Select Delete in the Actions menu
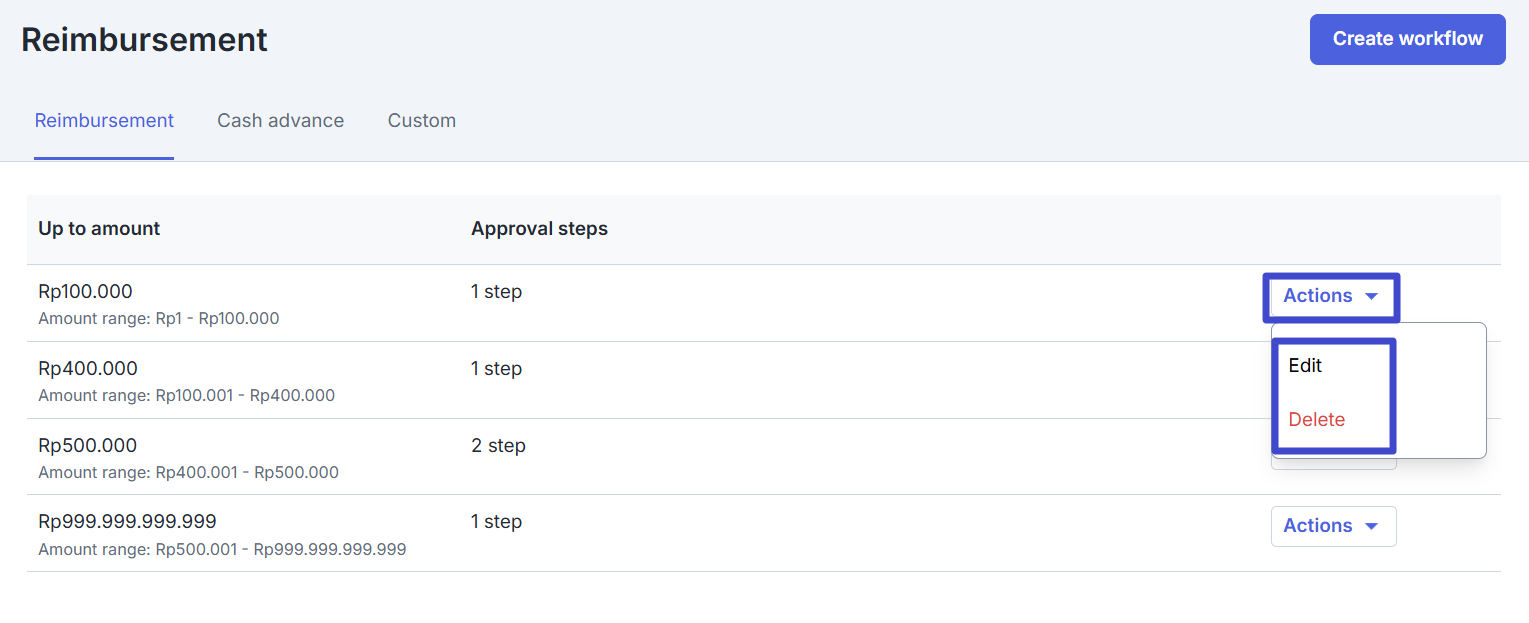1529x623 pixels. [x=1316, y=420]
